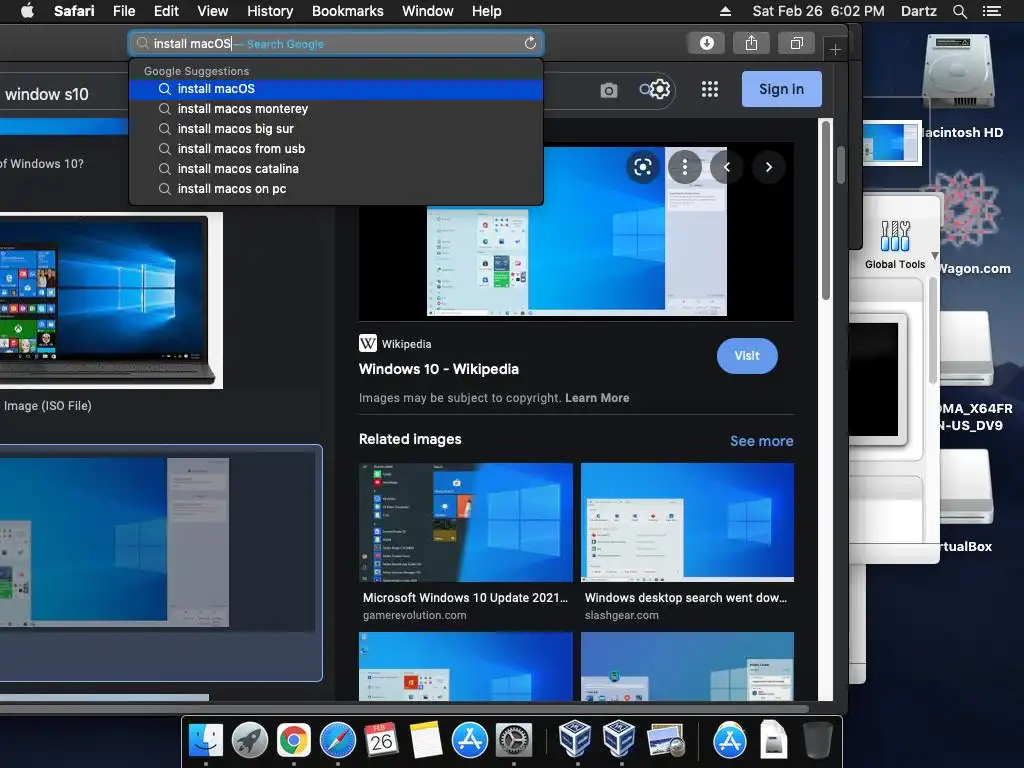Click the Dartz user name in menu bar

[x=918, y=11]
